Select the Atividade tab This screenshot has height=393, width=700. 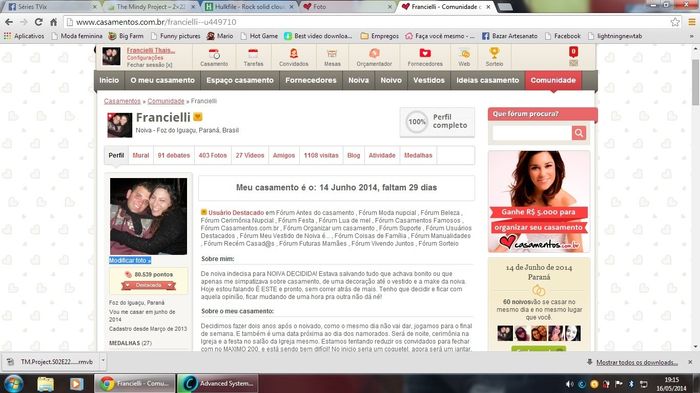(x=382, y=155)
